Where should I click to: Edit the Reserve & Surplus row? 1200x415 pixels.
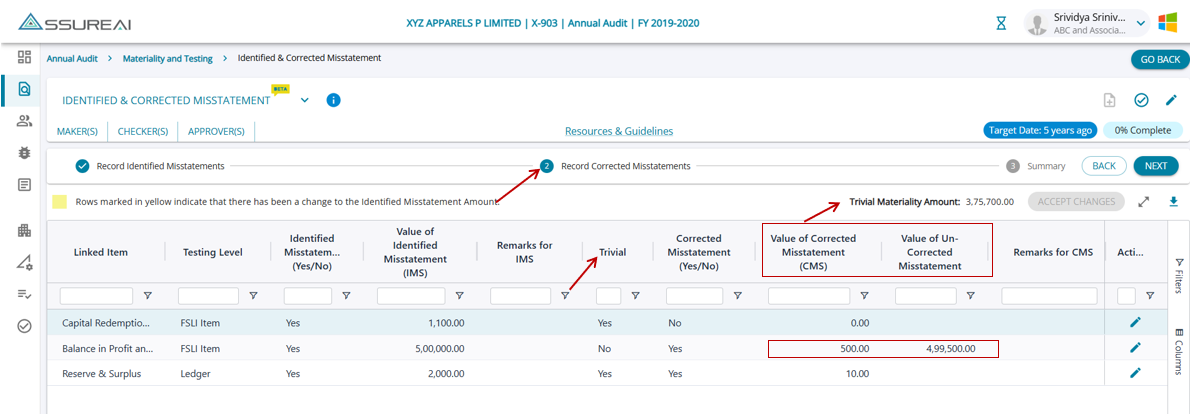(1135, 372)
